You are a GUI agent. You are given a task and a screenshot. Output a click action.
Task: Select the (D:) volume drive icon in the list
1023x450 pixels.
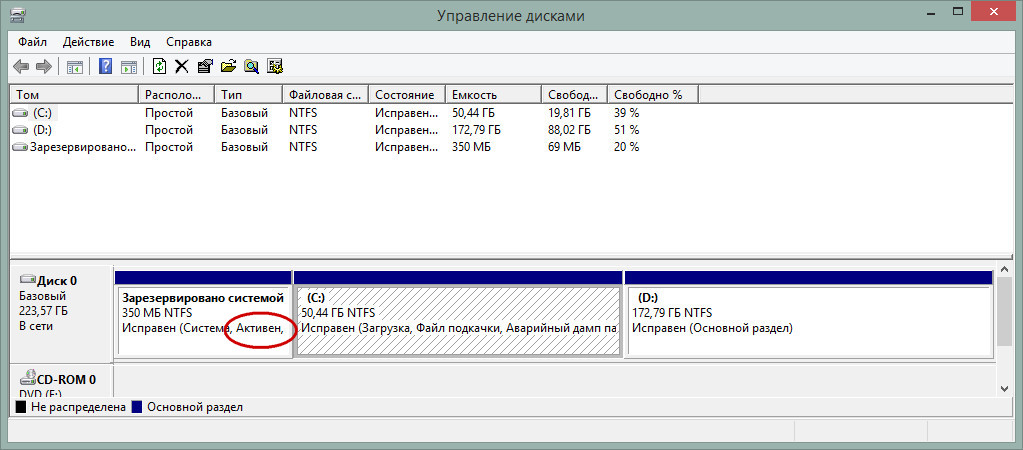point(21,130)
